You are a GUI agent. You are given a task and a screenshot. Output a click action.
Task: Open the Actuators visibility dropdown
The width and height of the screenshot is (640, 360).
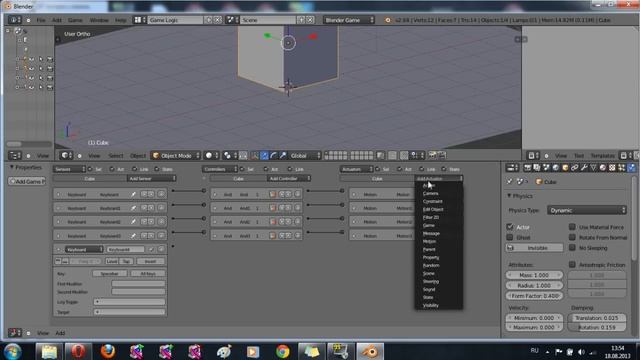click(x=356, y=169)
